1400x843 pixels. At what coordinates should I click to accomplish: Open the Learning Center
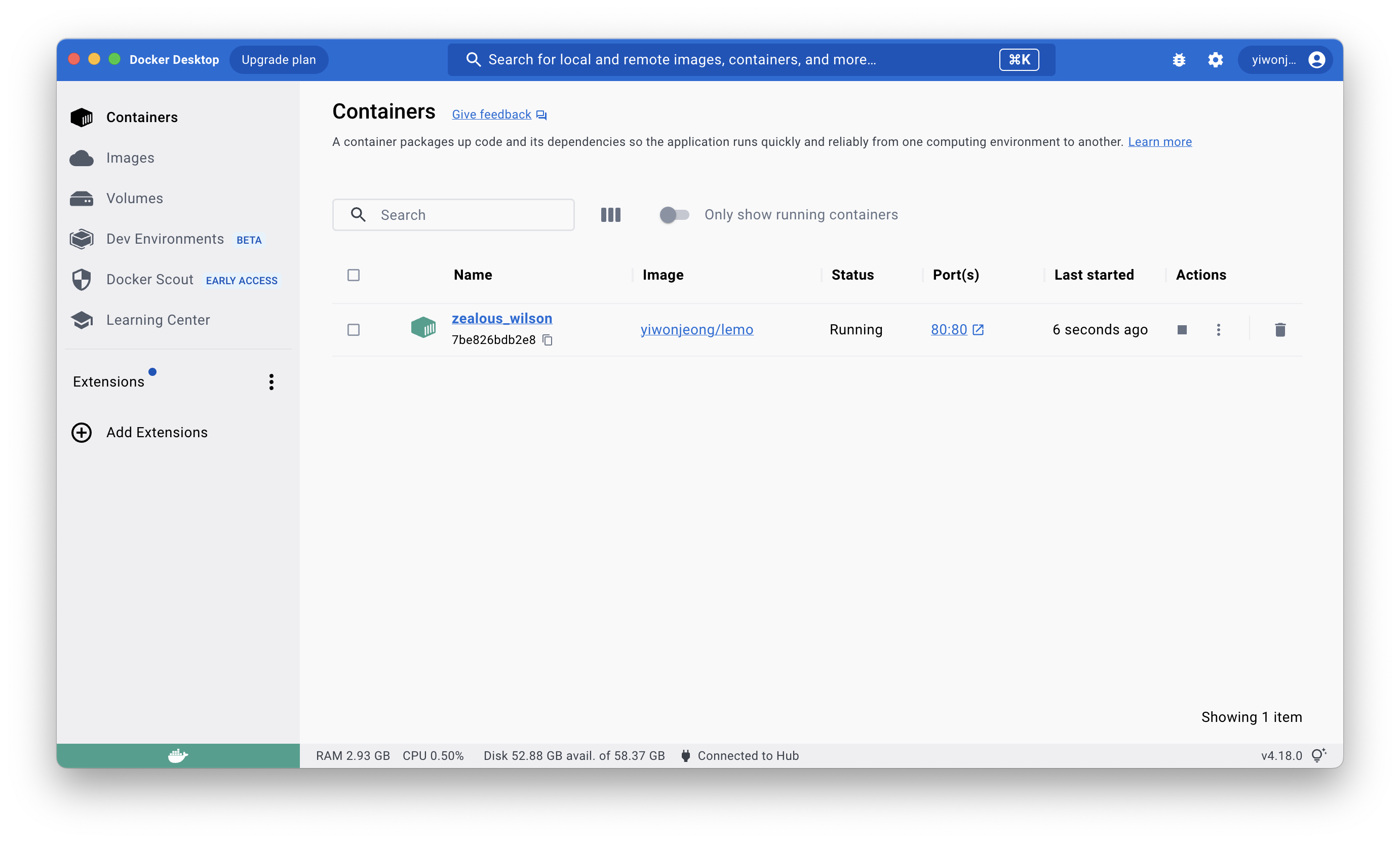tap(178, 320)
